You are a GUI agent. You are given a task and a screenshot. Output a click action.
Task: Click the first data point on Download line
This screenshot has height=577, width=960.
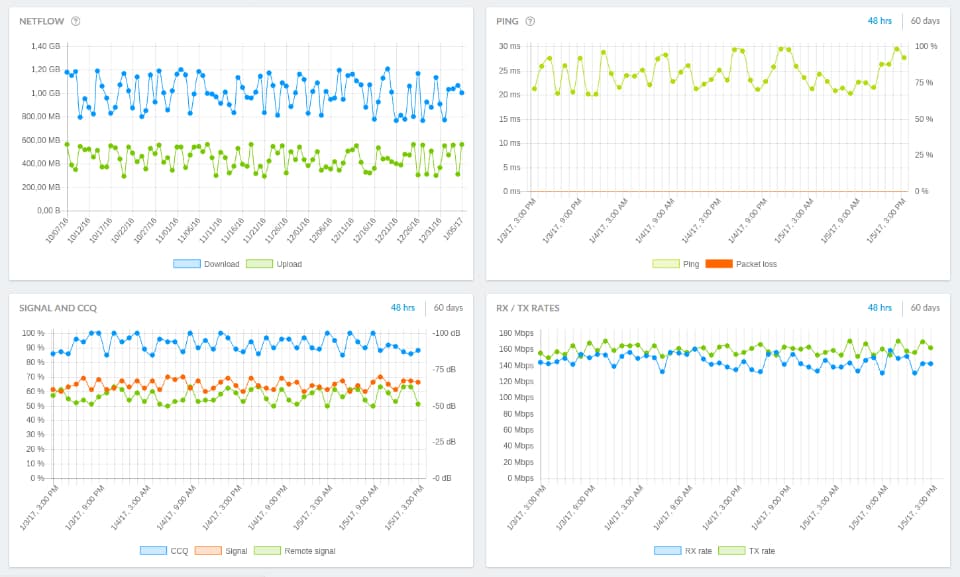tap(67, 72)
